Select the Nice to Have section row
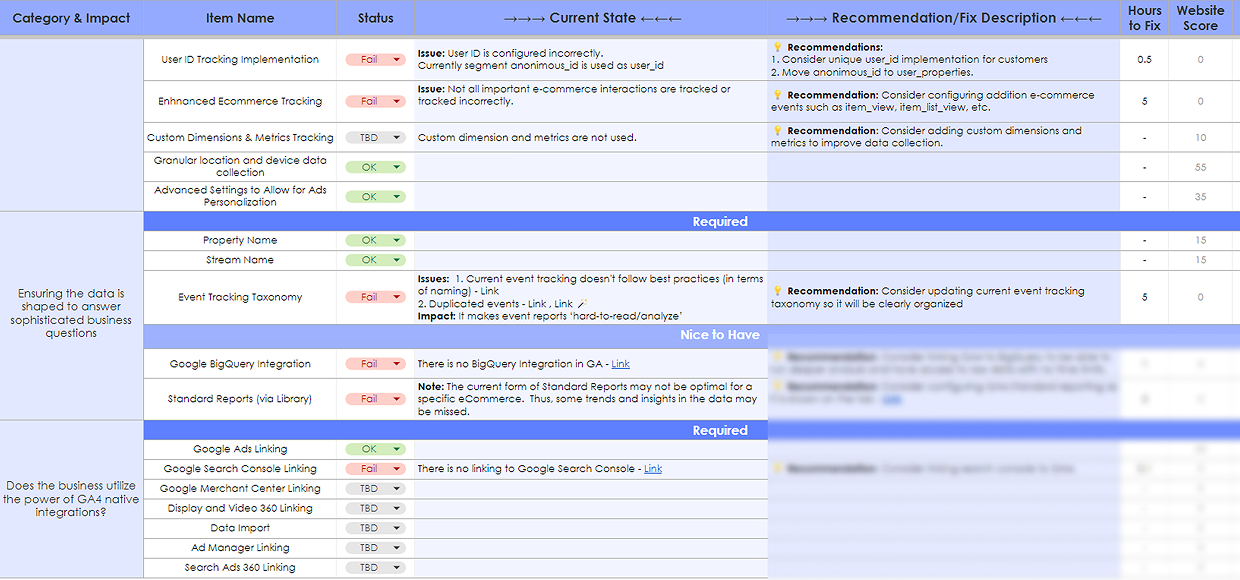The width and height of the screenshot is (1240, 580). point(720,335)
